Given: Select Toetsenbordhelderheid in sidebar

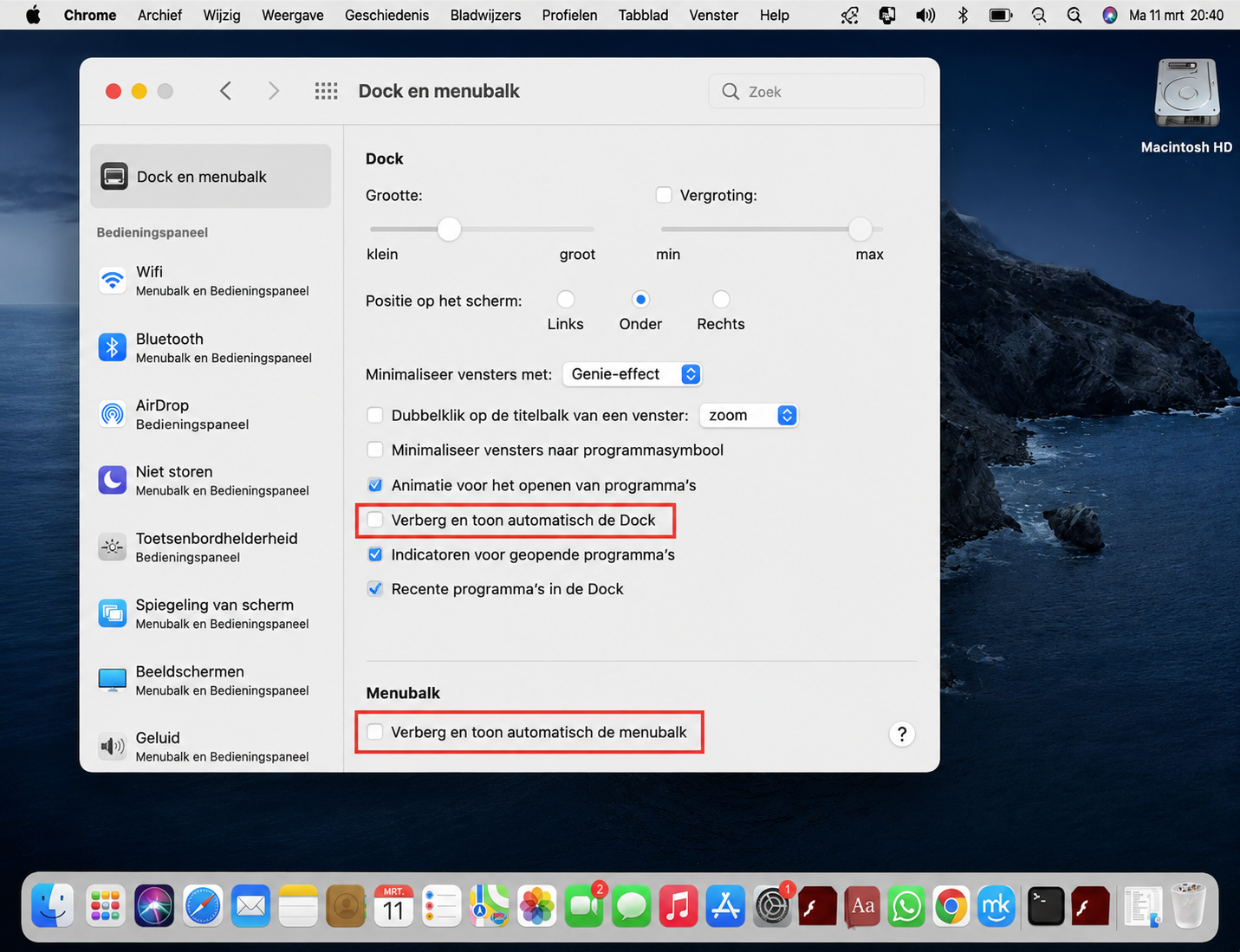Looking at the screenshot, I should tap(211, 547).
